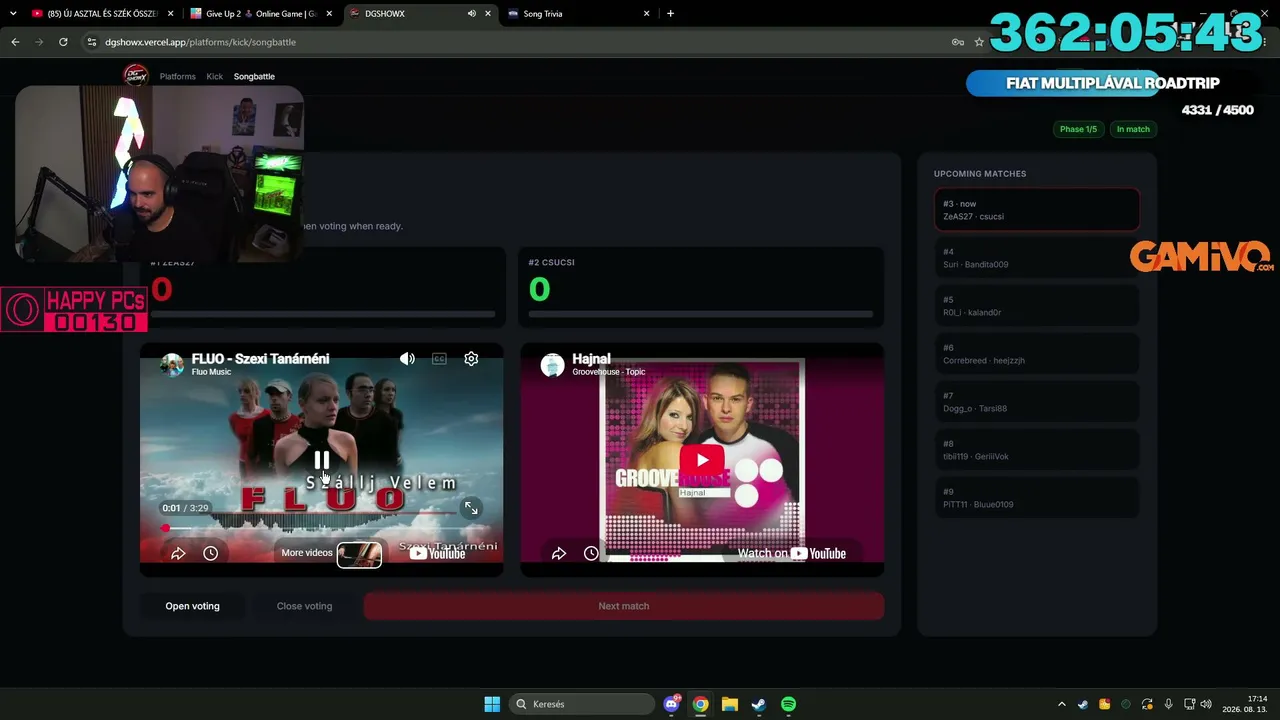The image size is (1280, 720).
Task: Click Watch on YouTube for Hajnal
Action: pyautogui.click(x=792, y=553)
